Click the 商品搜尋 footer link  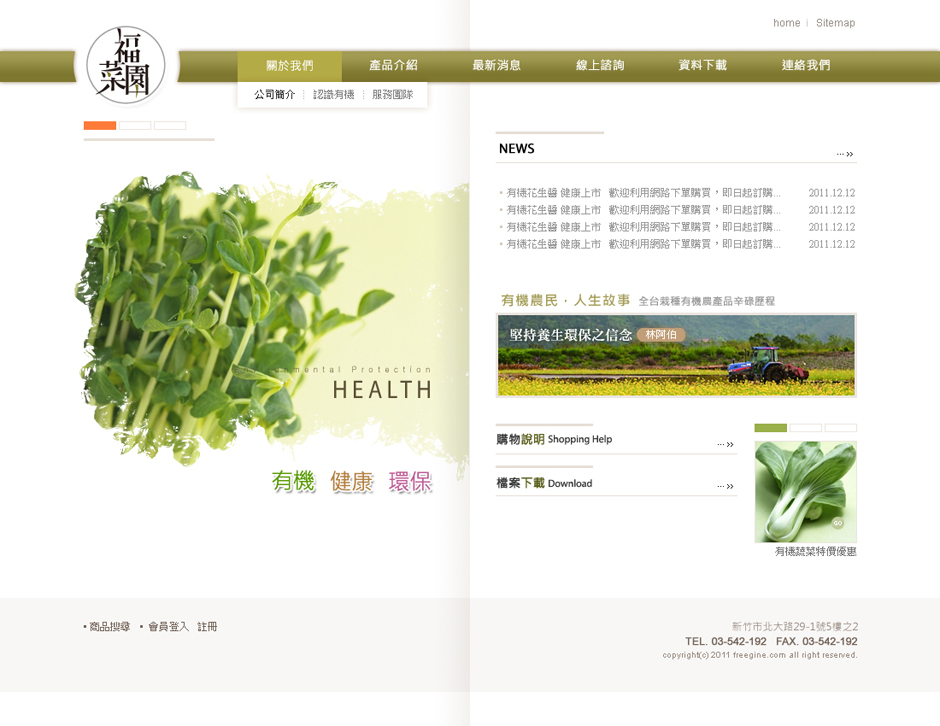109,627
